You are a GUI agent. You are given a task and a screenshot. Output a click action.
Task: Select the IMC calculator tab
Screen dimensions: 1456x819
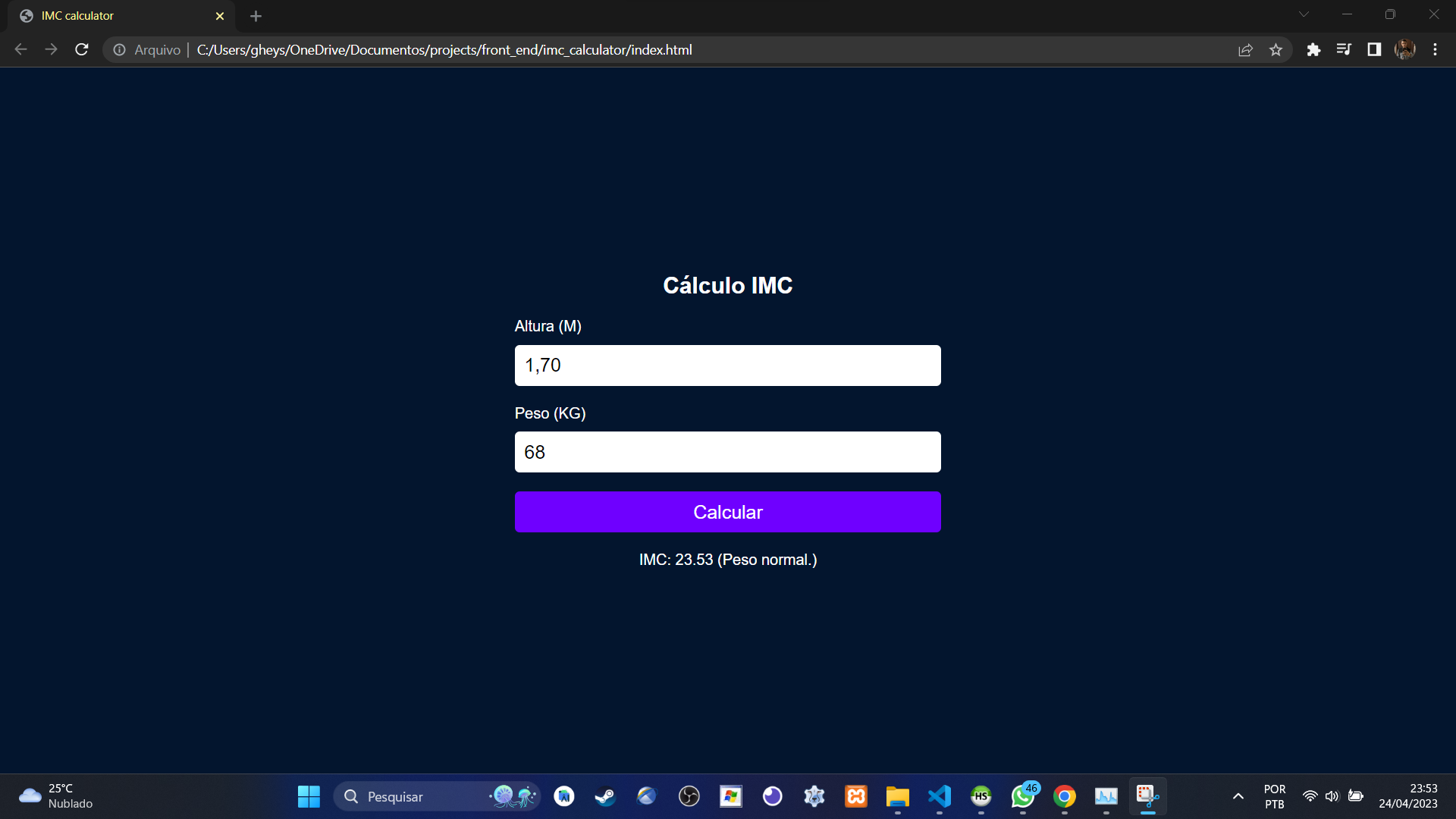(114, 16)
